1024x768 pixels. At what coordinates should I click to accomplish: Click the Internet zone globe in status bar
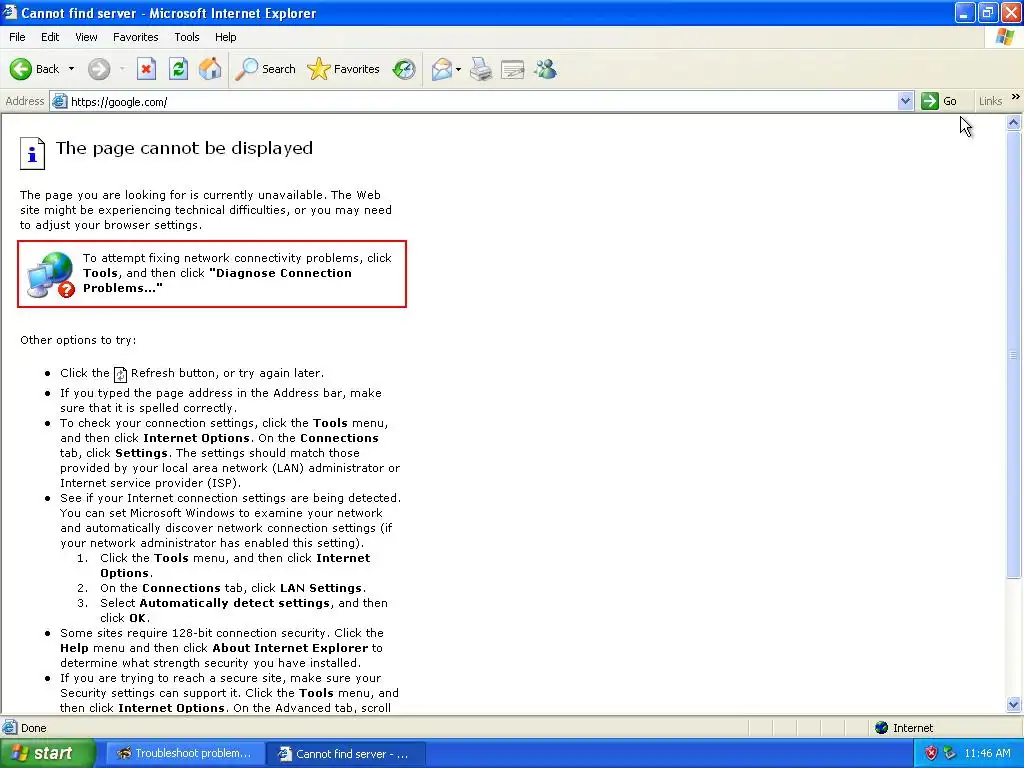pos(882,728)
